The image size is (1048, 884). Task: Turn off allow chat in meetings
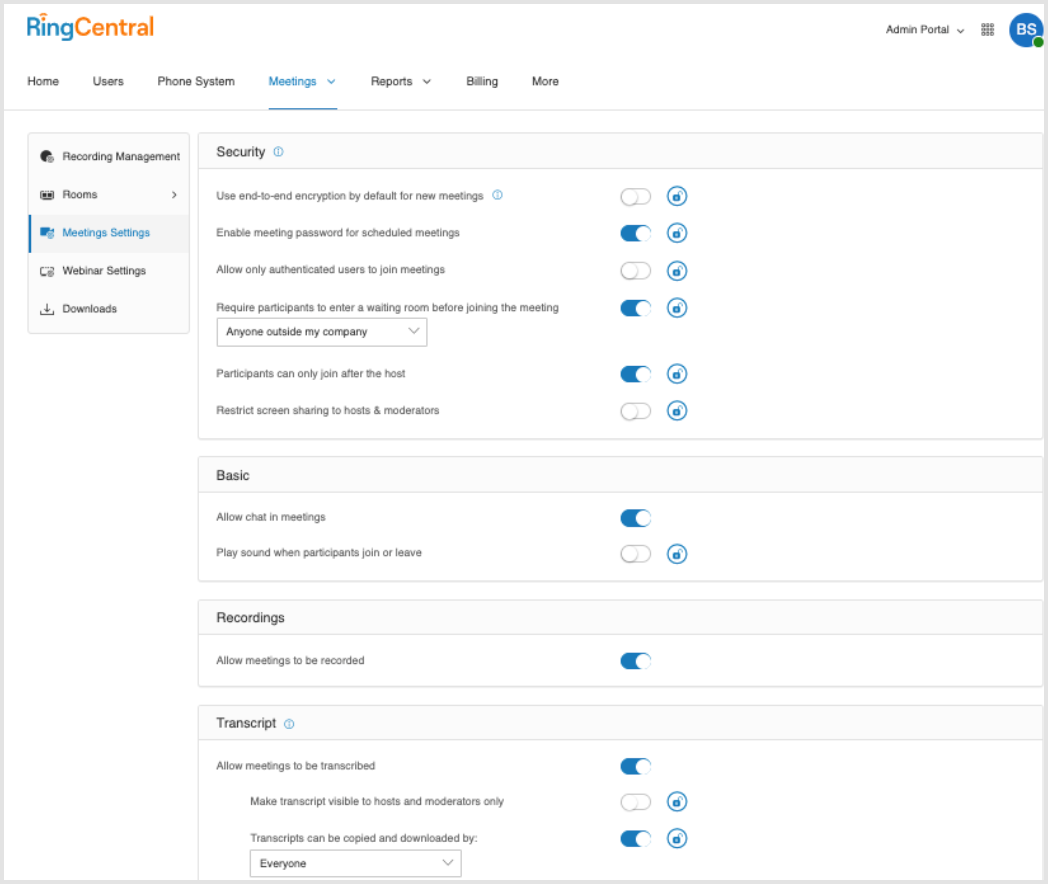(x=635, y=517)
